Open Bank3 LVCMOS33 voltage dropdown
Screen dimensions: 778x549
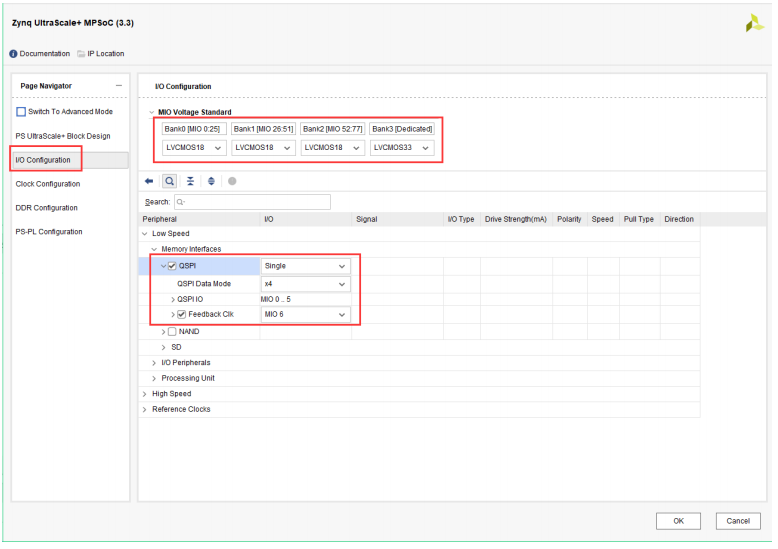point(402,148)
